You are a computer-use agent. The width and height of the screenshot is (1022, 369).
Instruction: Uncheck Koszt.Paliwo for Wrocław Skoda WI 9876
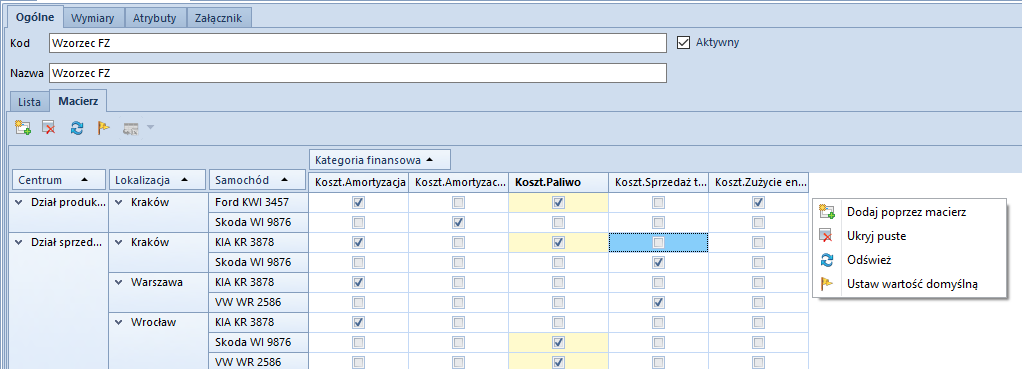(x=558, y=342)
